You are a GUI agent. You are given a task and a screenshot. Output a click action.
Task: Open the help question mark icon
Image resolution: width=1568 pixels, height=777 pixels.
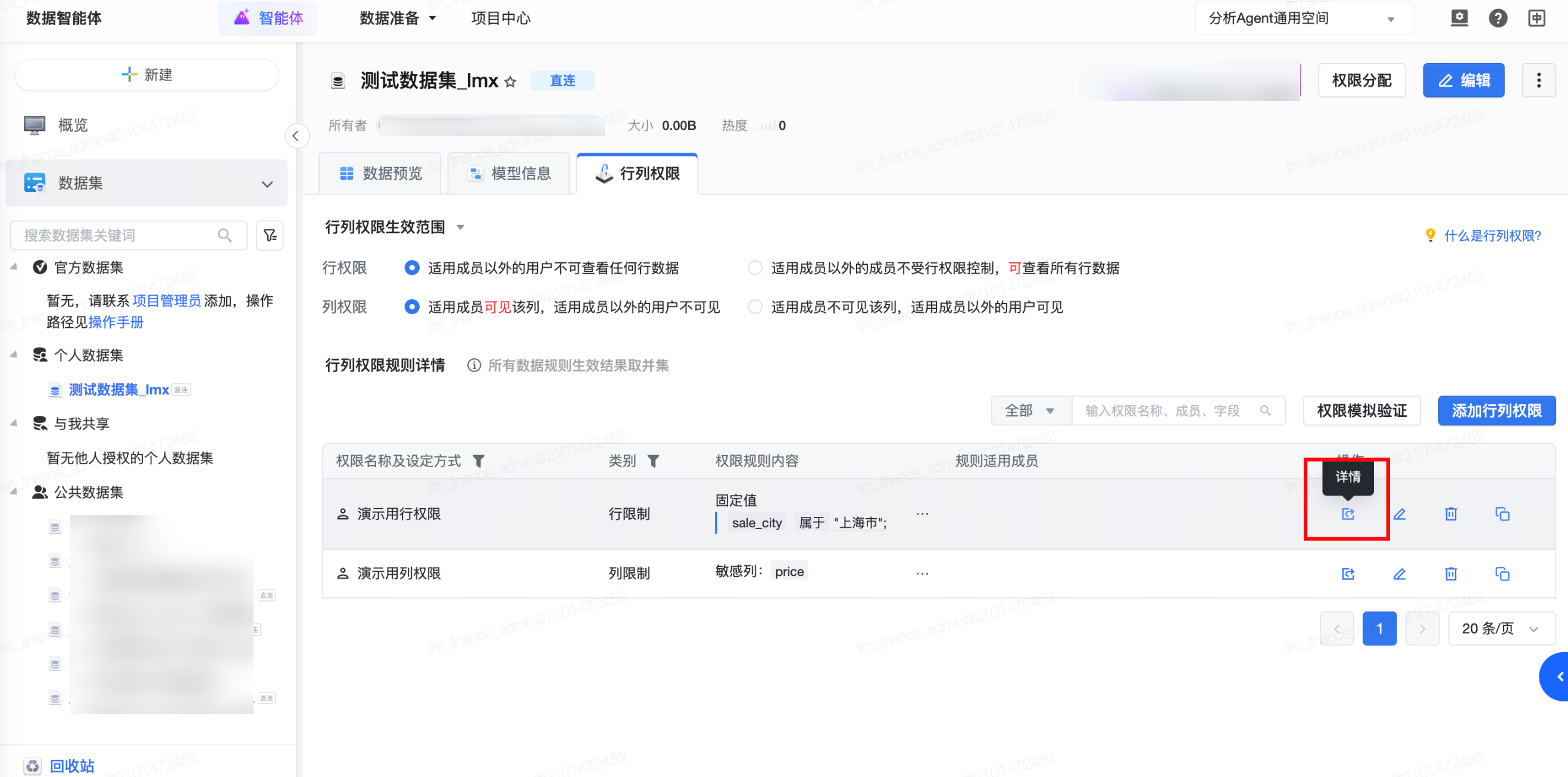(x=1497, y=18)
